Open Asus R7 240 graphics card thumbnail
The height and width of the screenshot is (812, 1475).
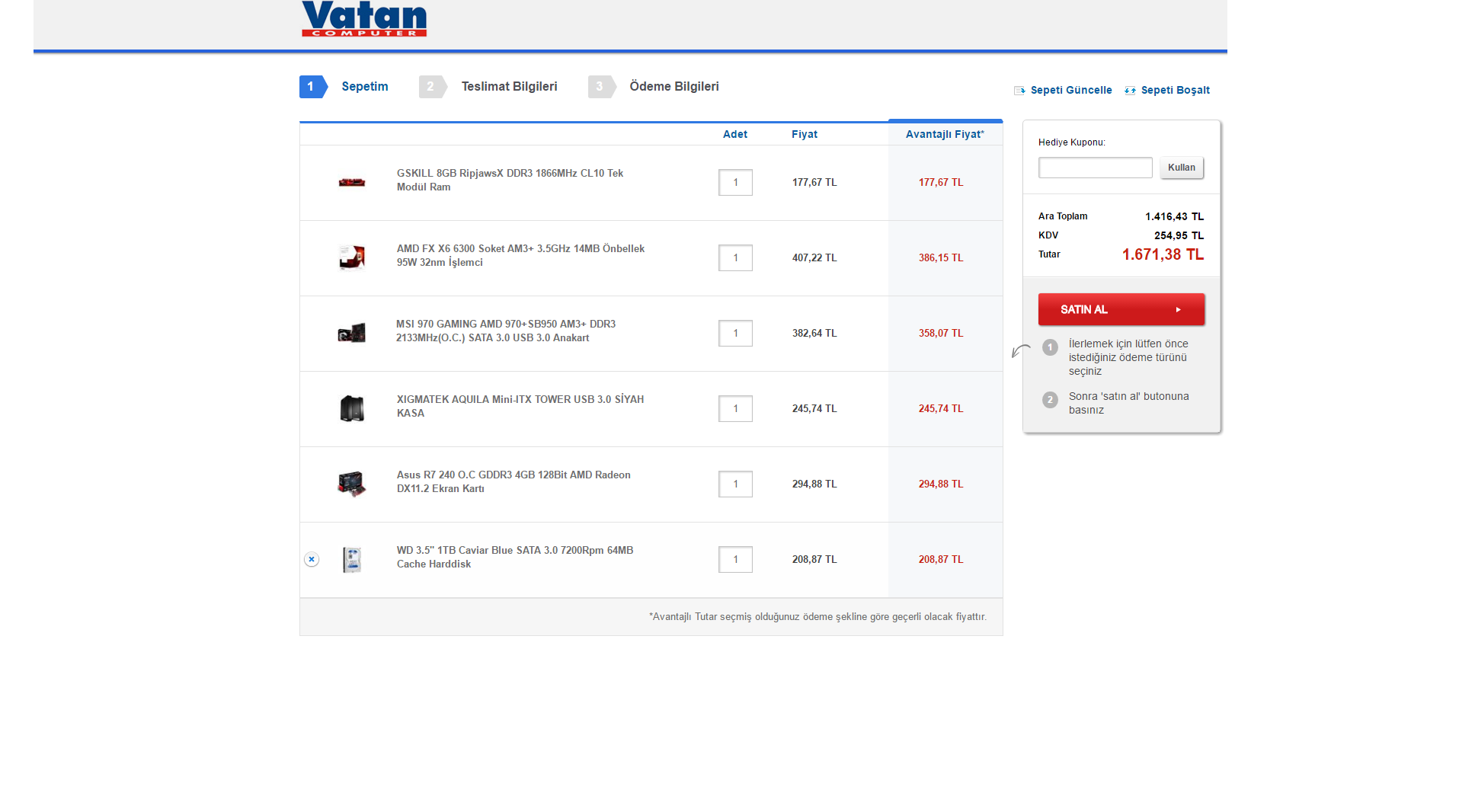click(x=351, y=484)
